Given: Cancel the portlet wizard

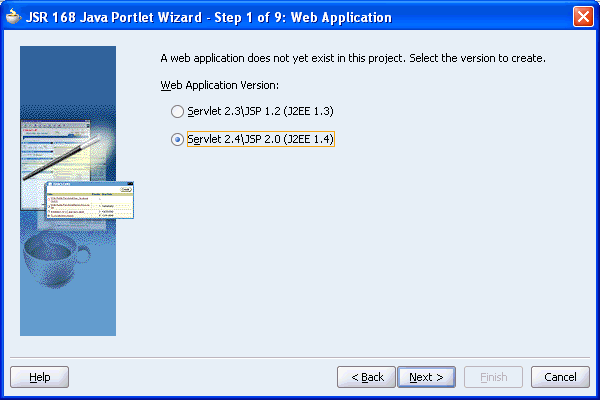Looking at the screenshot, I should [560, 377].
